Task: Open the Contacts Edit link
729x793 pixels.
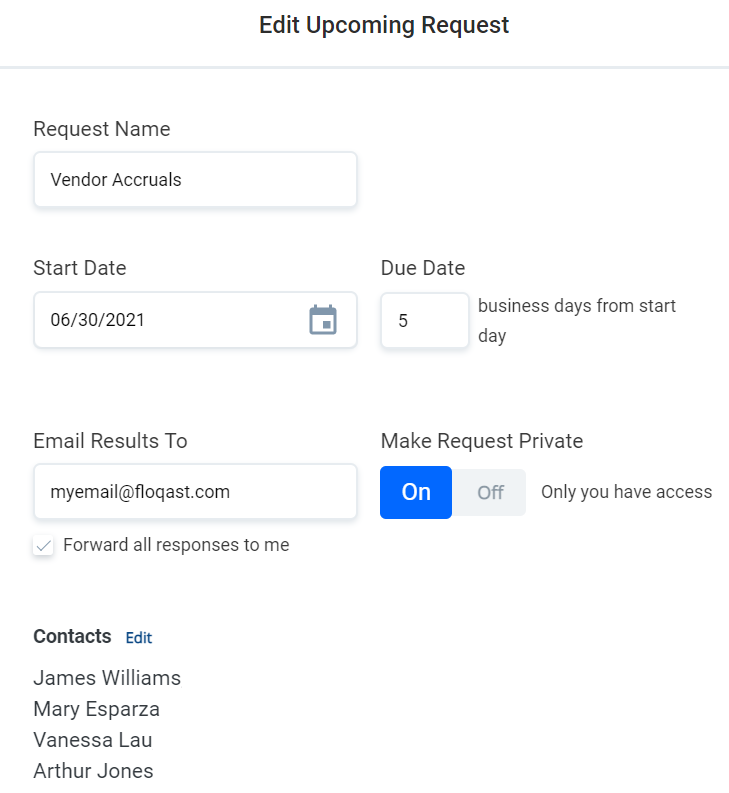Action: (x=139, y=638)
